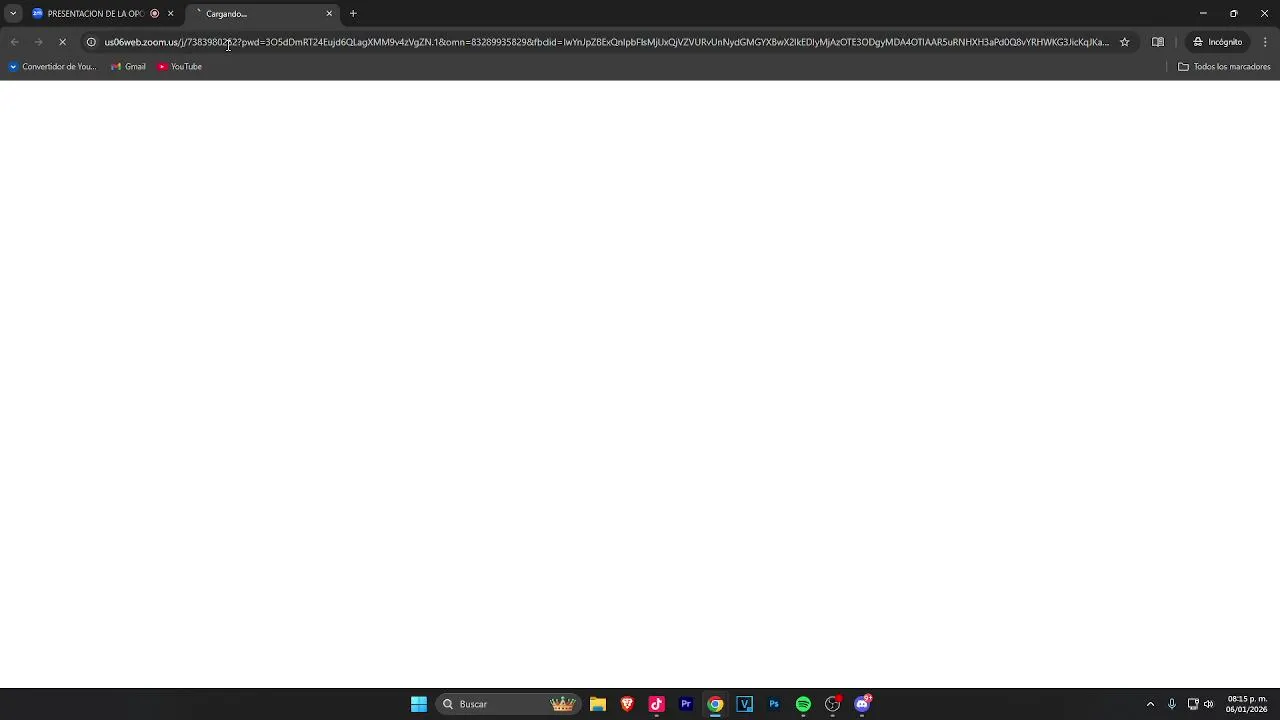Open Premiere Pro from taskbar

[x=686, y=704]
